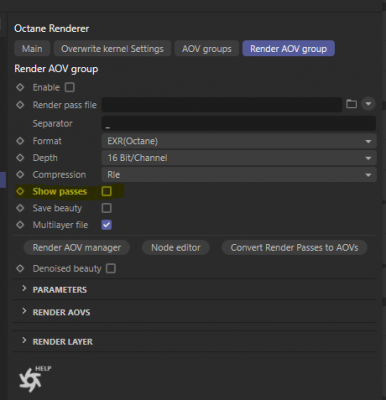Click keyframe diamond next to Enable
This screenshot has width=386, height=400.
(x=20, y=87)
